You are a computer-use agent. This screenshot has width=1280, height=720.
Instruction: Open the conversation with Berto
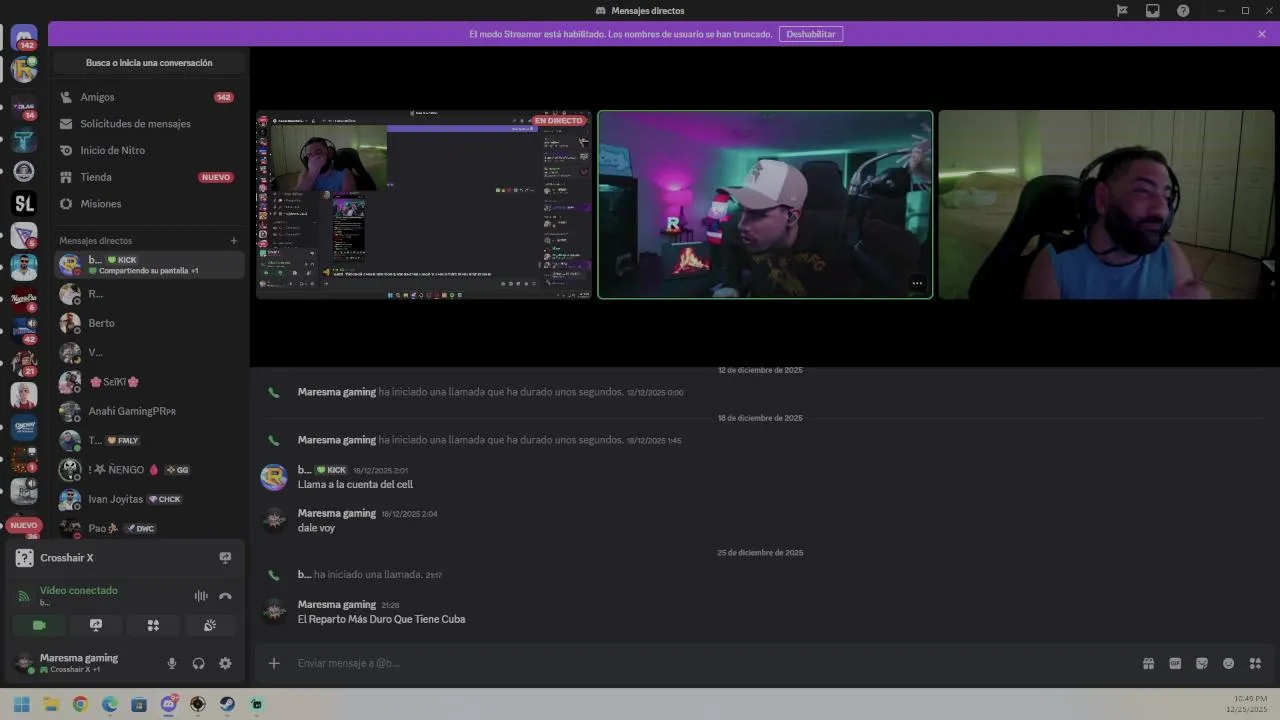tap(149, 323)
